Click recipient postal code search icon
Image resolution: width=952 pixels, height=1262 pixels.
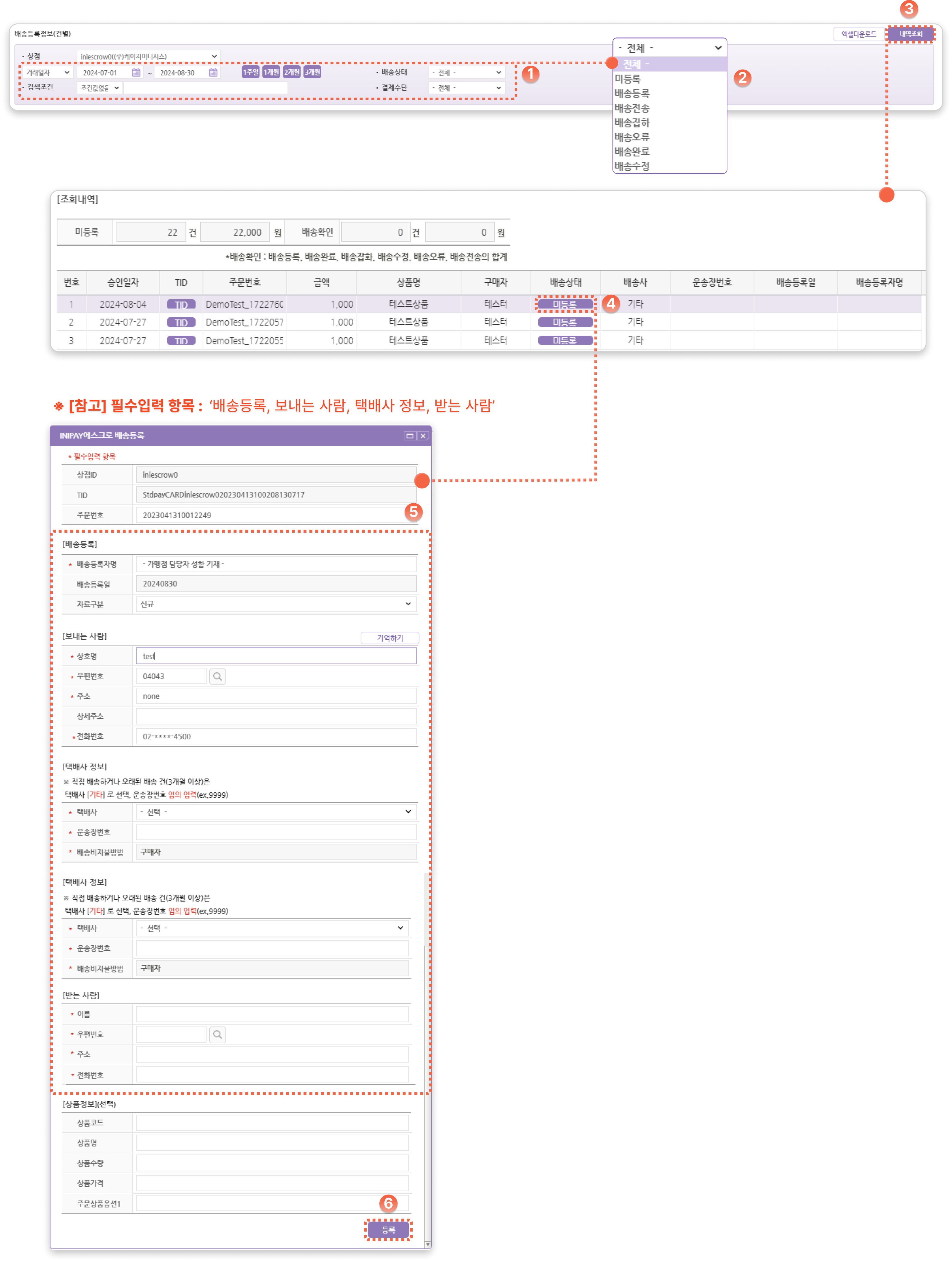tap(218, 1034)
